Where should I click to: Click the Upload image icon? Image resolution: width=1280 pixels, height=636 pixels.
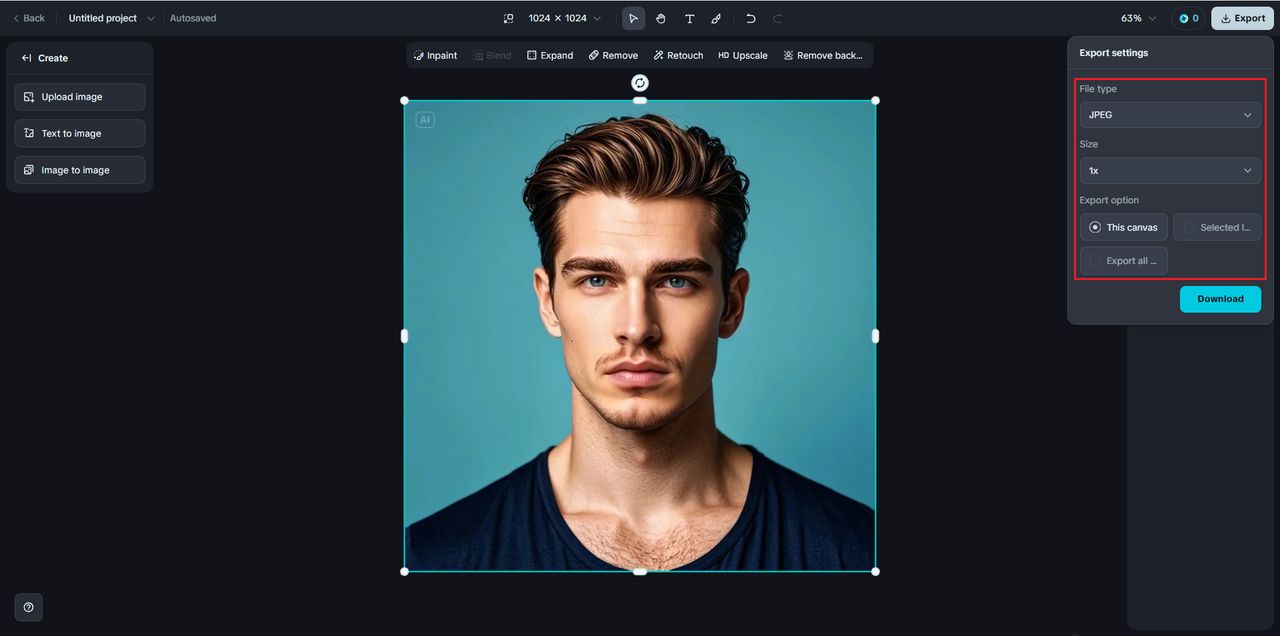tap(29, 97)
